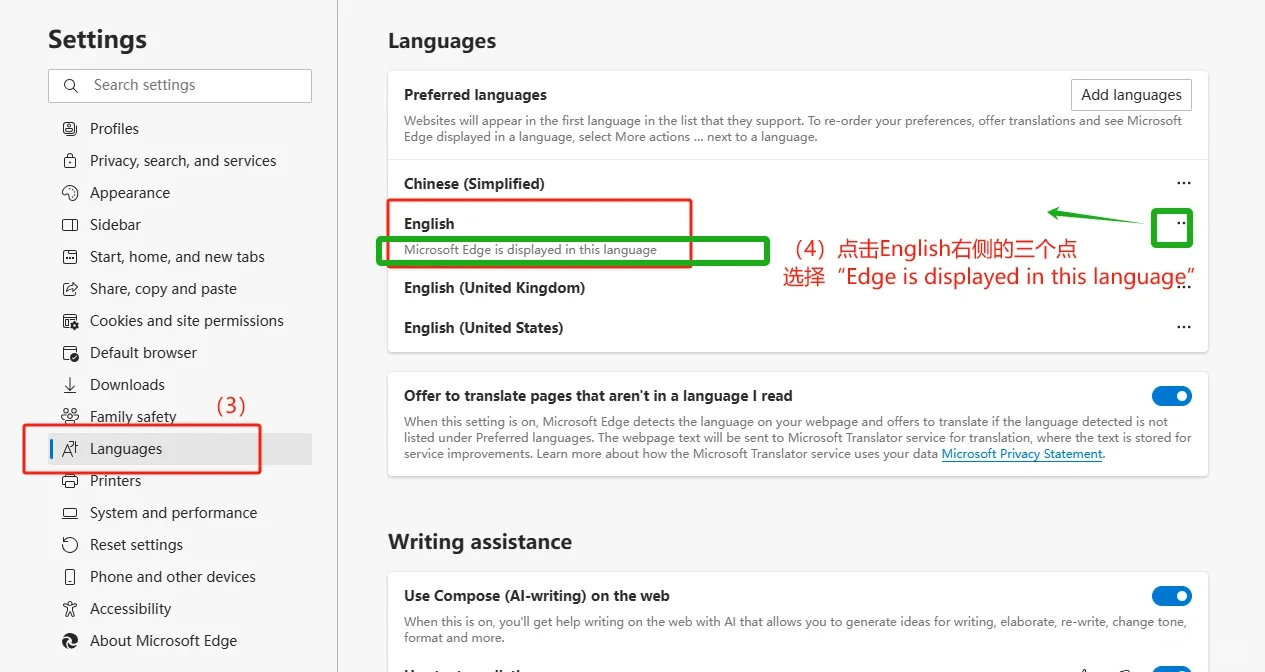Open more actions for English (United States)
The image size is (1265, 672).
[x=1184, y=327]
